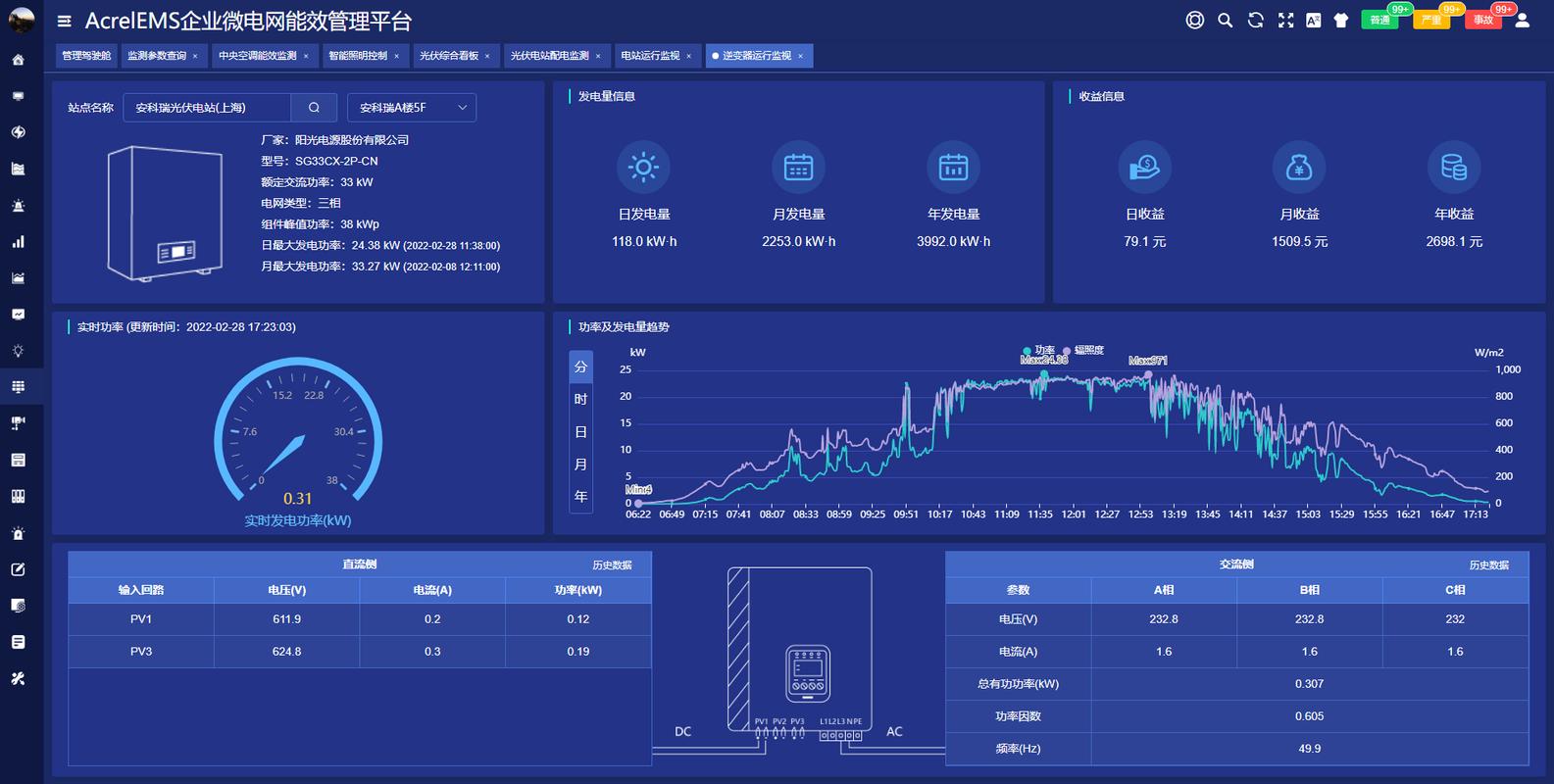The image size is (1554, 784).
Task: Open the green 普通 alarm badge
Action: click(1379, 20)
